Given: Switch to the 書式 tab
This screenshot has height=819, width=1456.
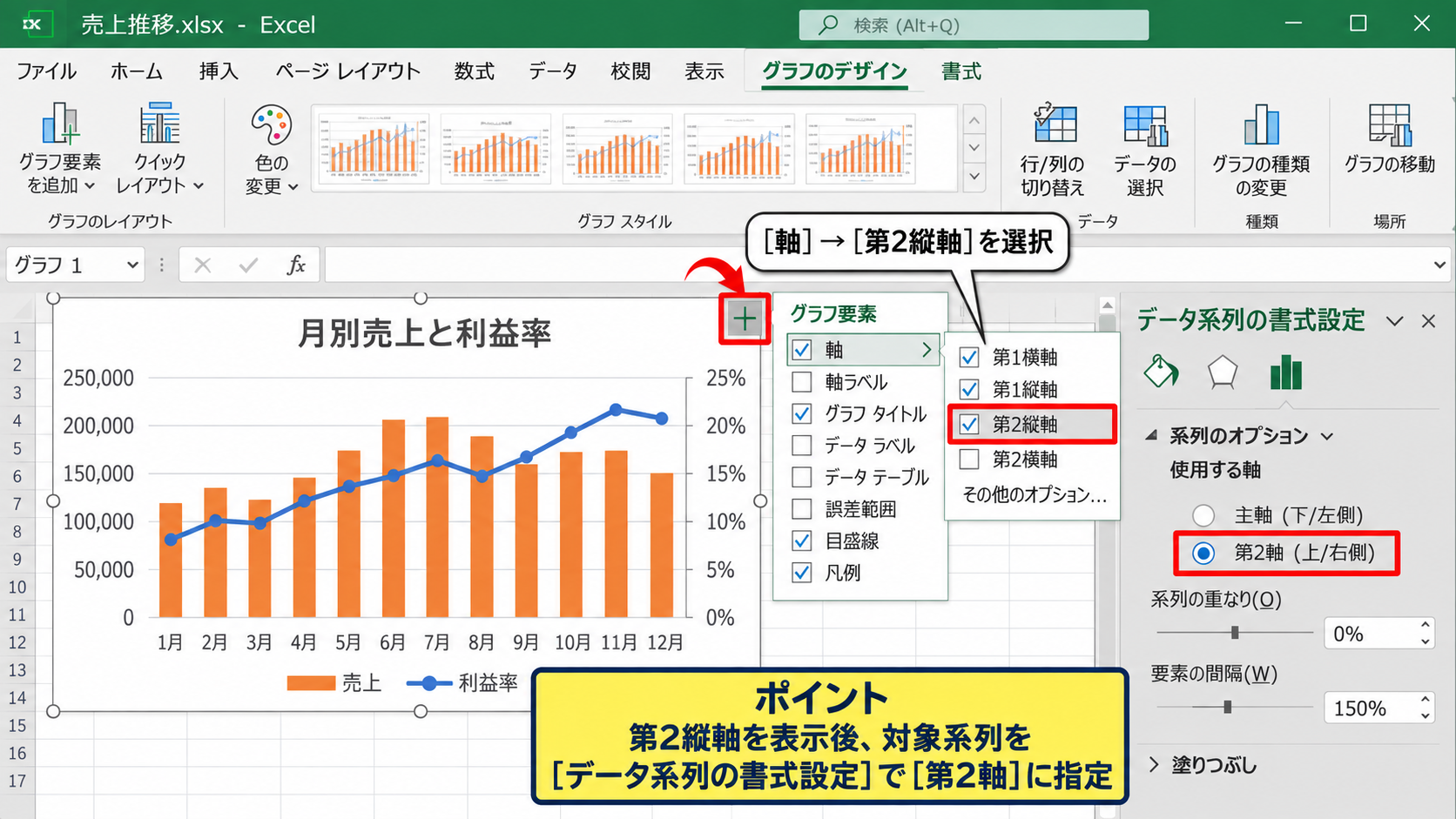Looking at the screenshot, I should [961, 71].
